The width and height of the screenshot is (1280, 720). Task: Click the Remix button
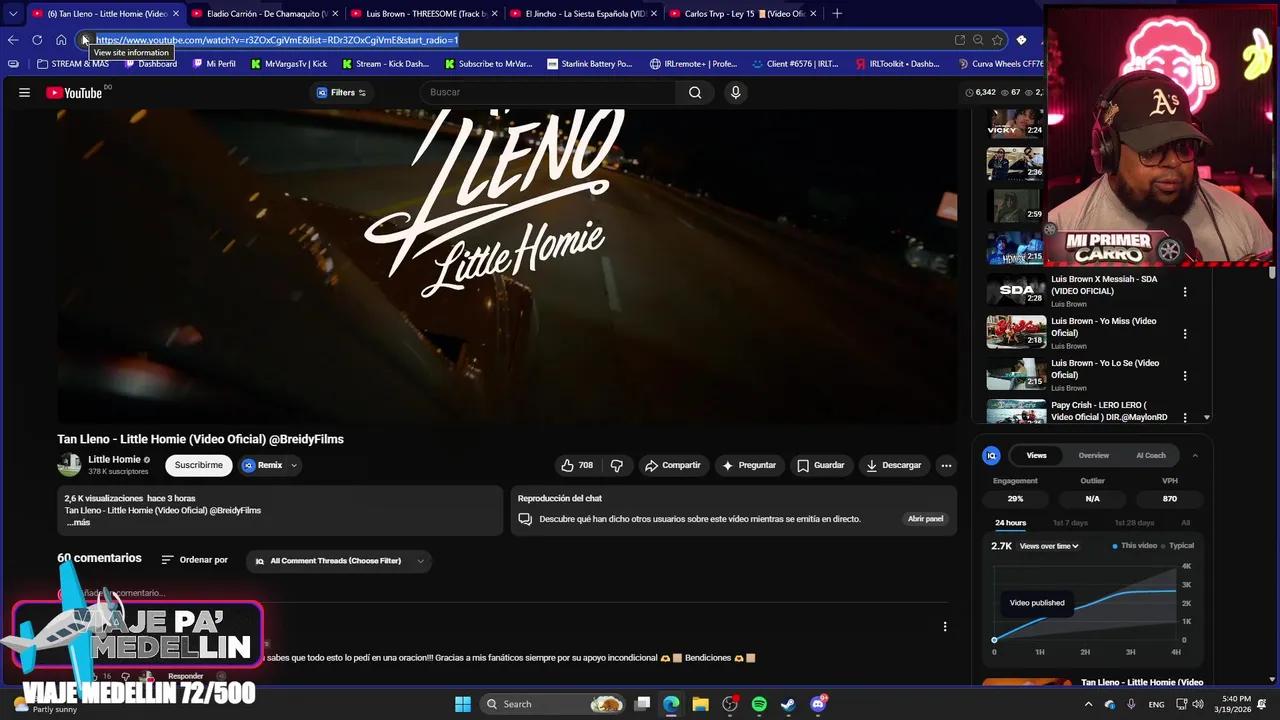click(x=263, y=465)
